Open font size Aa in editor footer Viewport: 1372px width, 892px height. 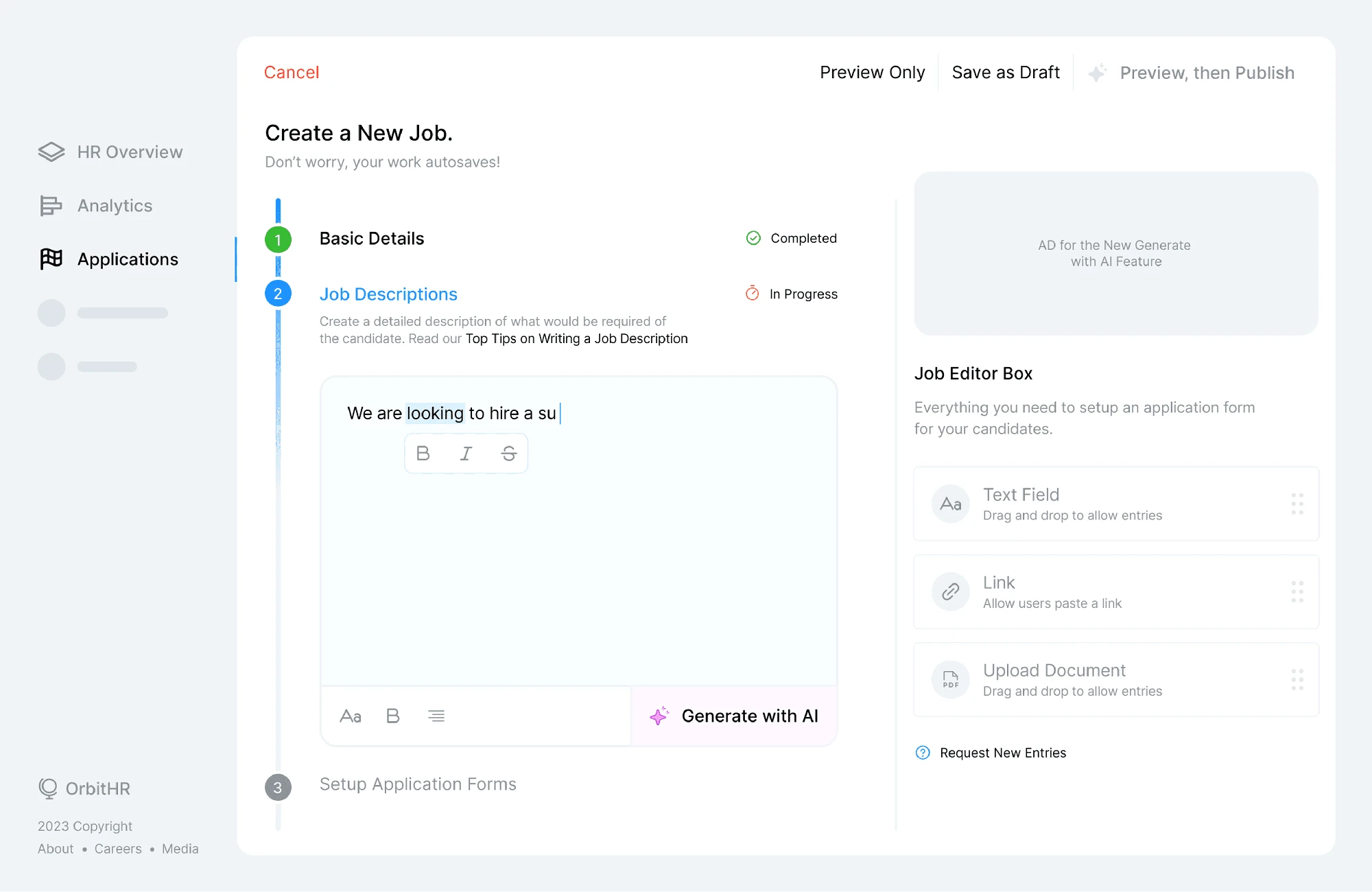351,716
